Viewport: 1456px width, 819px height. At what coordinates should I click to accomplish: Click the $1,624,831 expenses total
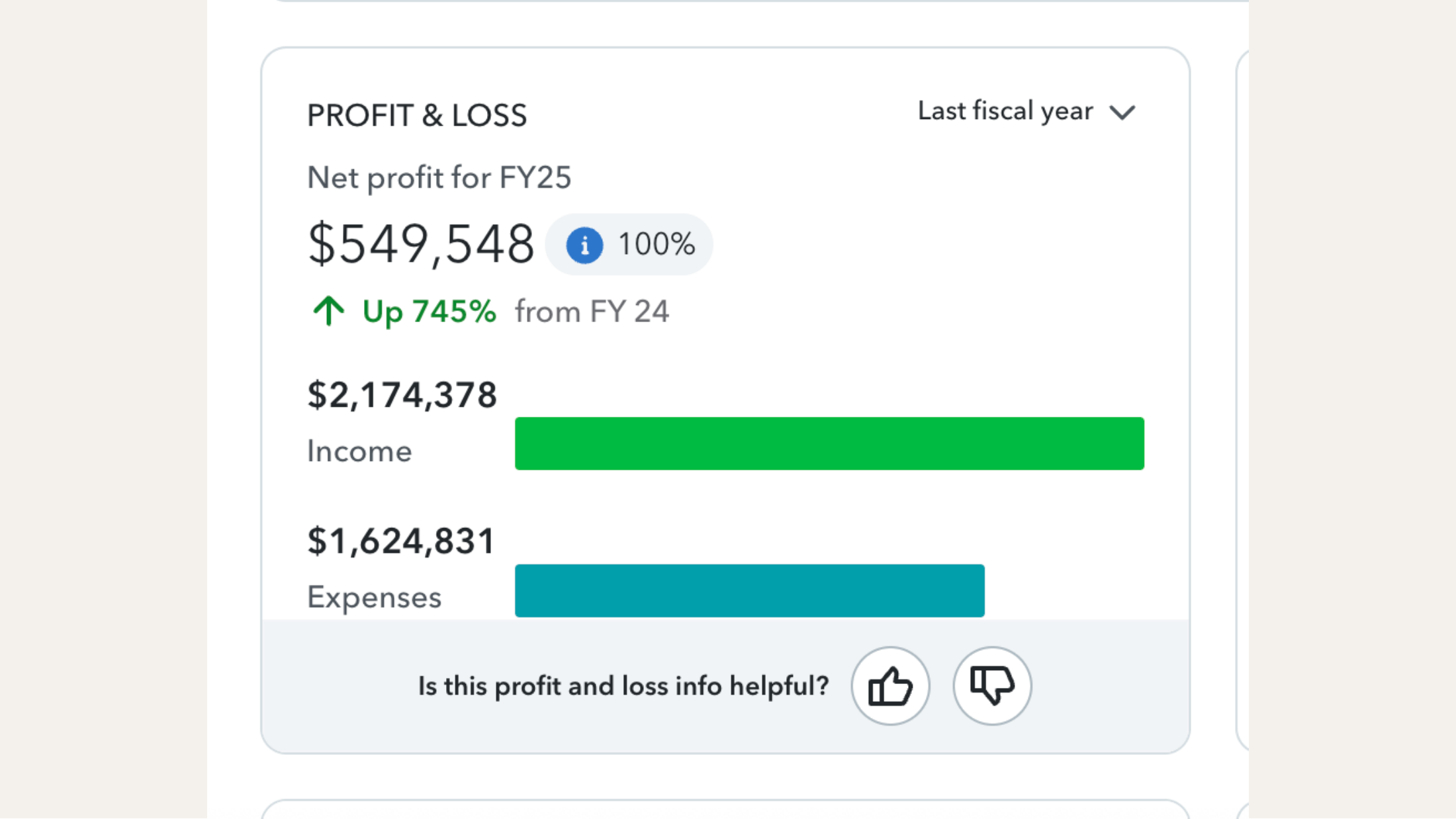pos(401,541)
